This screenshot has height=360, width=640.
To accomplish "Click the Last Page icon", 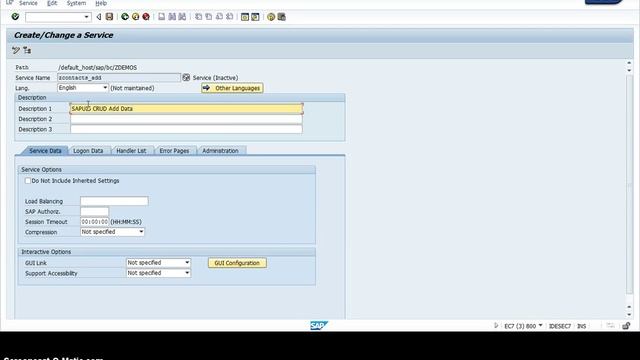I will pos(229,17).
